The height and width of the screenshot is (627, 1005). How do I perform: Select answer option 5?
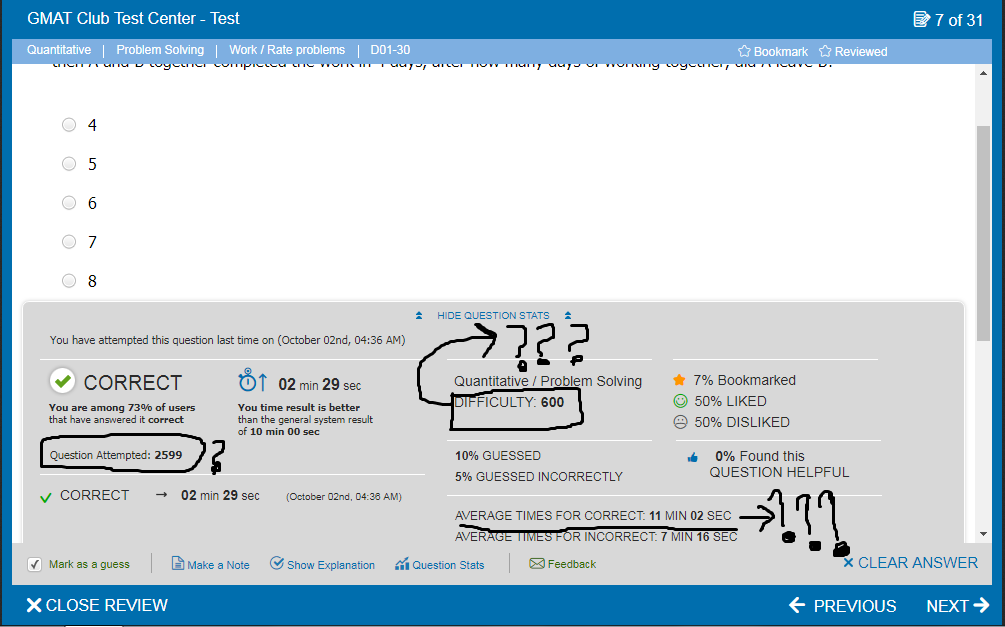click(x=69, y=163)
